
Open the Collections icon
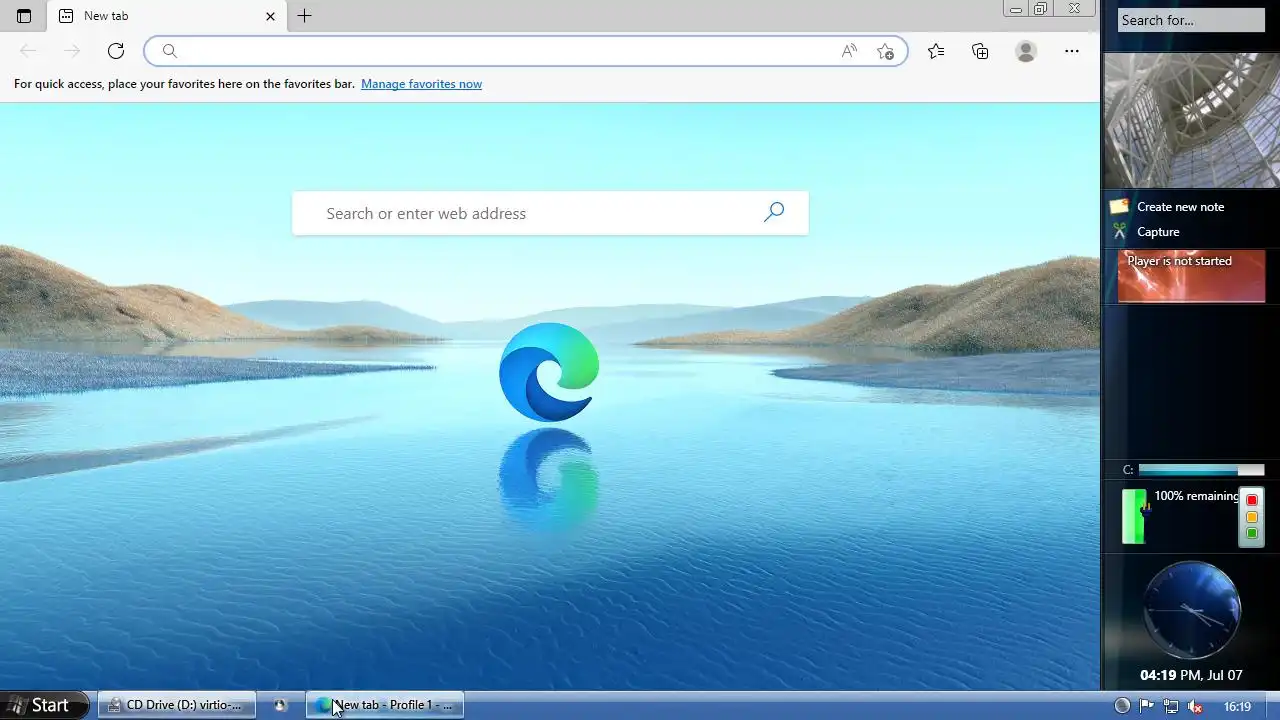pyautogui.click(x=980, y=51)
